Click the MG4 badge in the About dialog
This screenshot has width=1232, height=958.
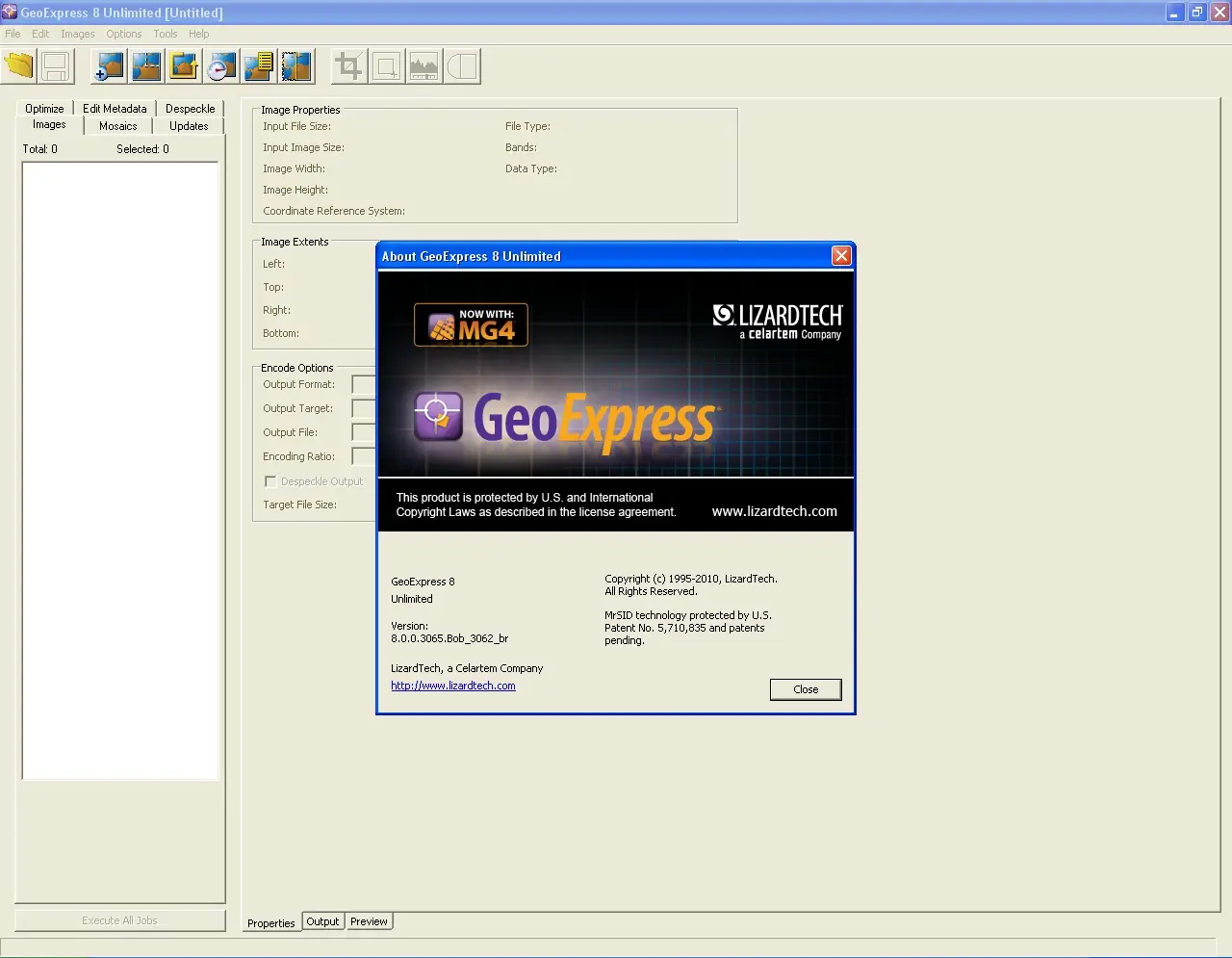472,325
